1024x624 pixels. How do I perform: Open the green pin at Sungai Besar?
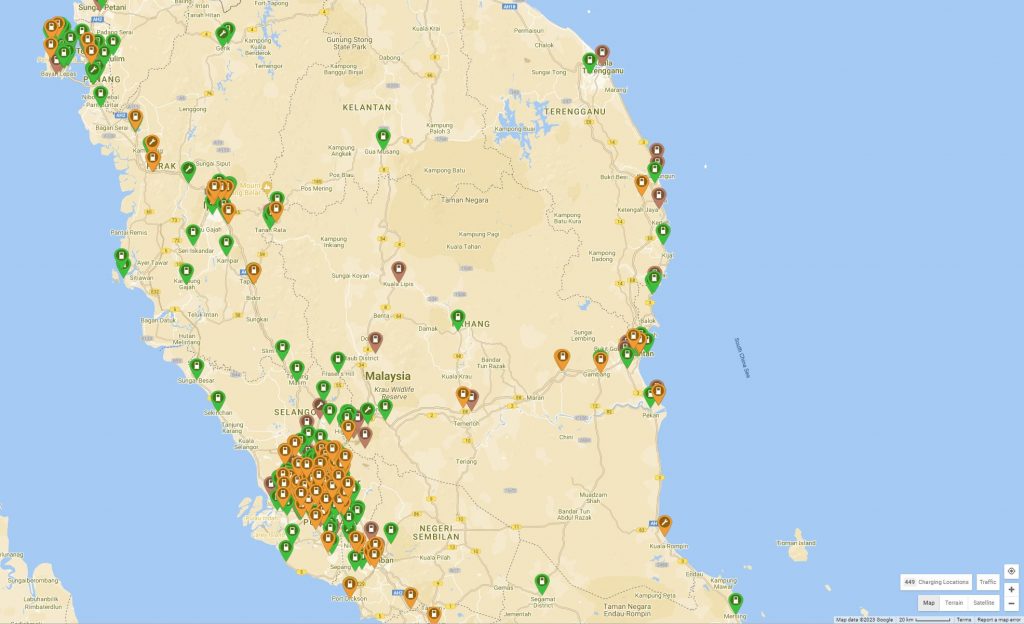coord(197,366)
